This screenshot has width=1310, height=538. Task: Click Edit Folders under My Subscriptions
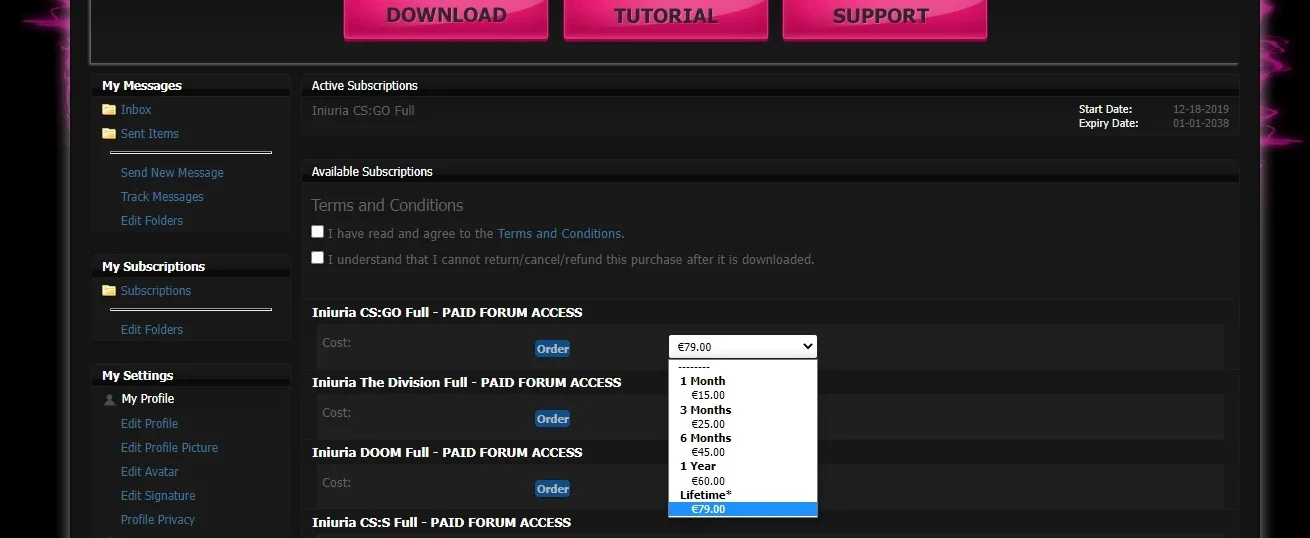point(152,330)
